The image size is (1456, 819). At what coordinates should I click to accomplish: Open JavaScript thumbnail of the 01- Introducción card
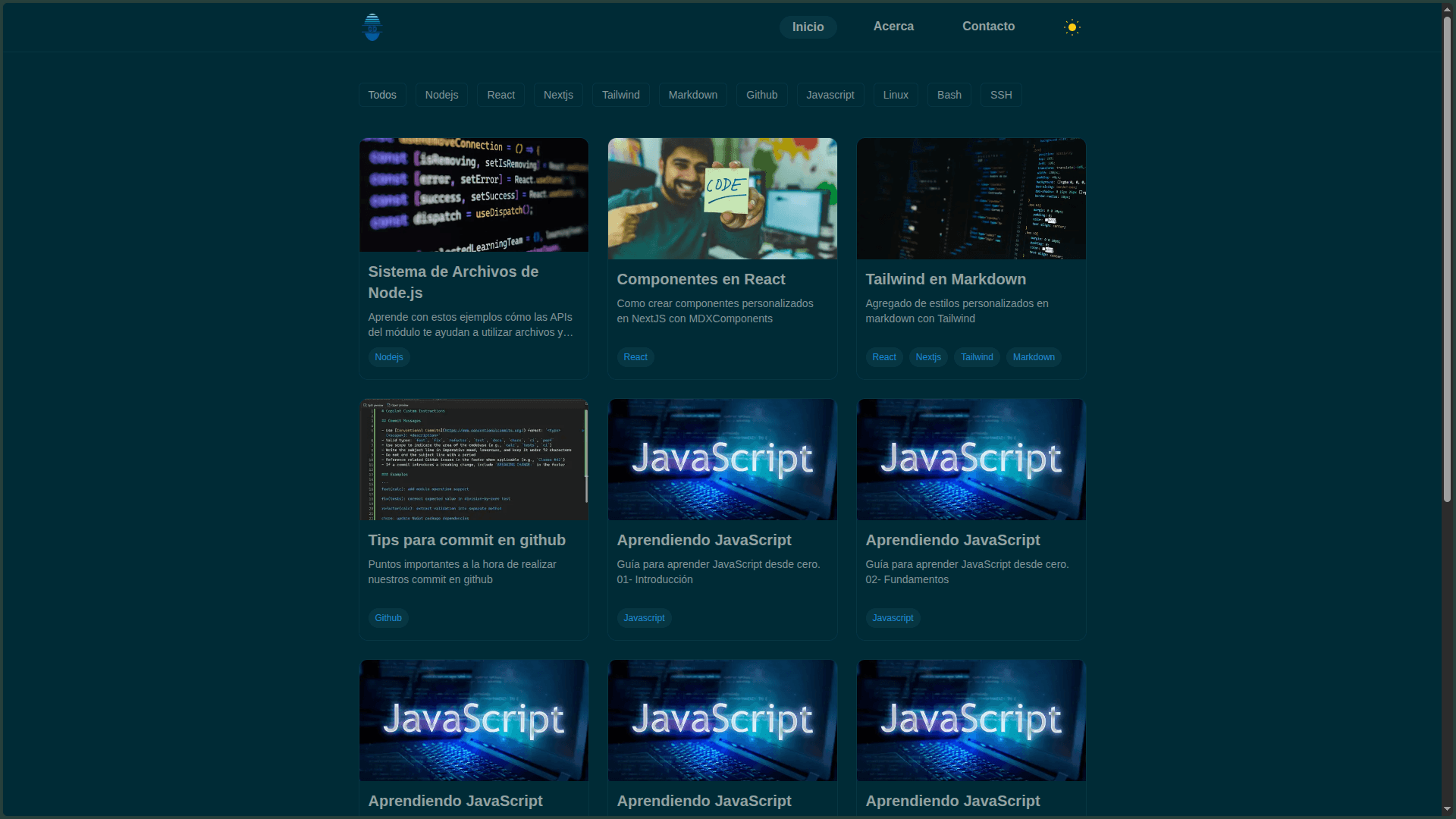723,460
